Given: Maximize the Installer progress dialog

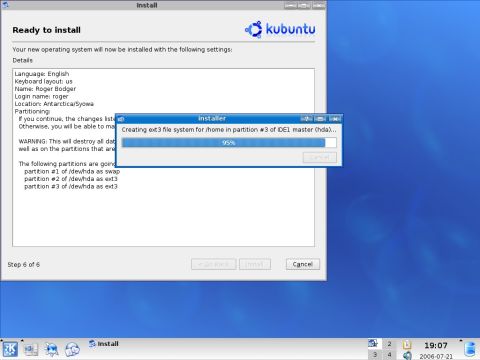Looking at the screenshot, I should click(320, 119).
